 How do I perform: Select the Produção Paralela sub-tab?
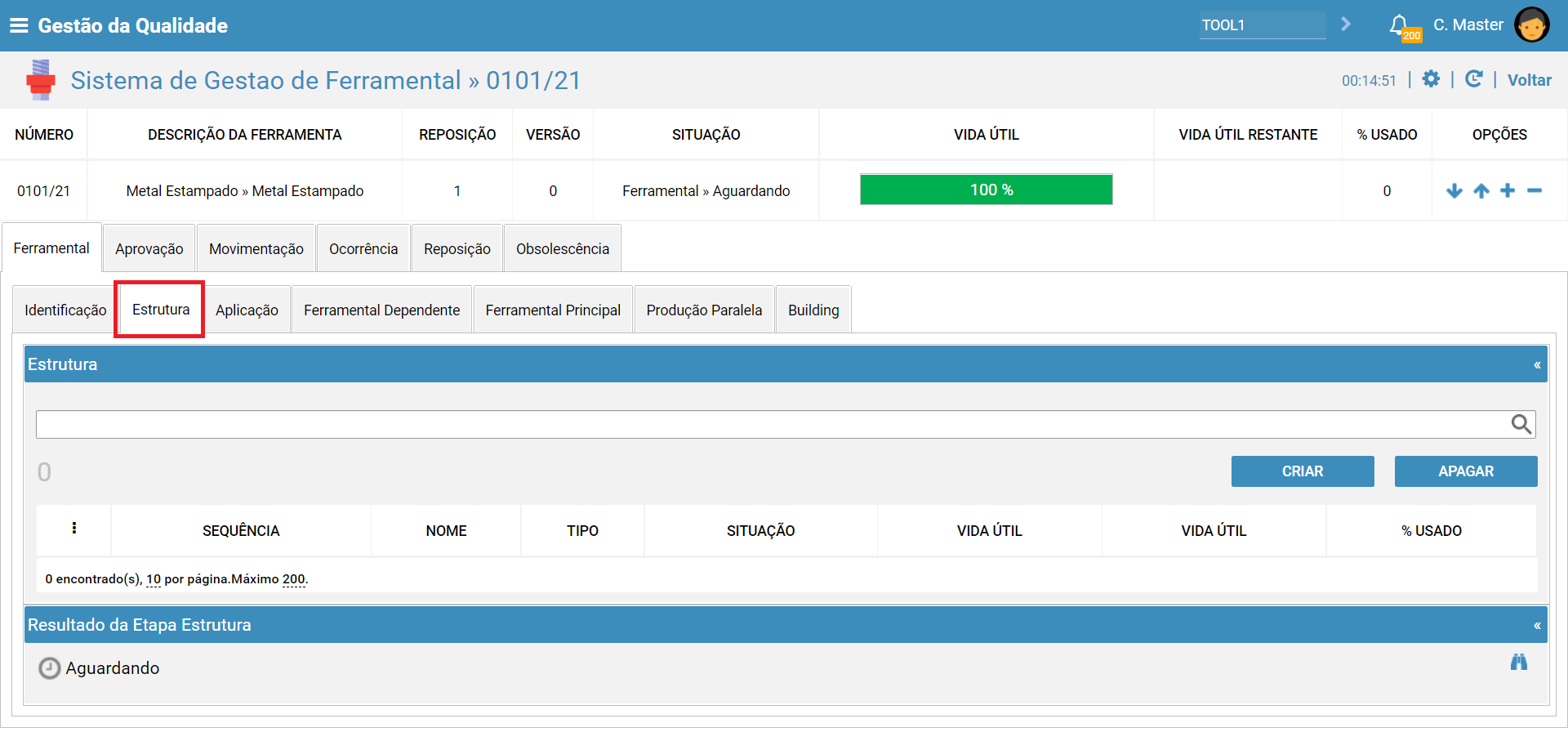point(704,310)
